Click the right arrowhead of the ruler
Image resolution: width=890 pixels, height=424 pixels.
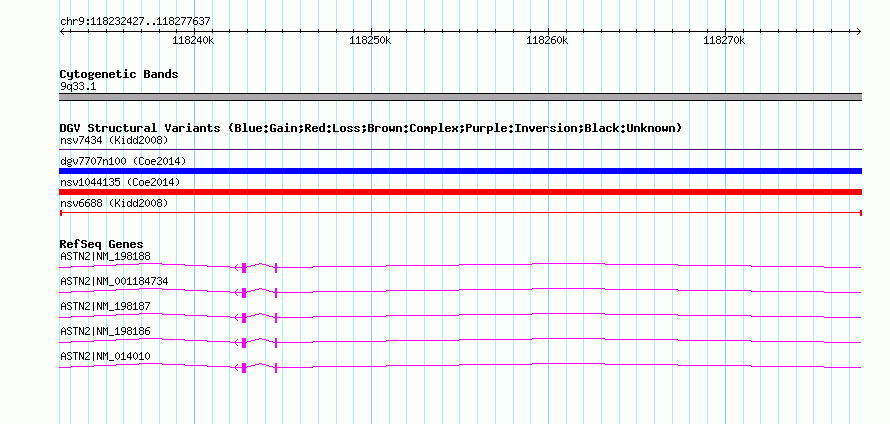pos(859,31)
